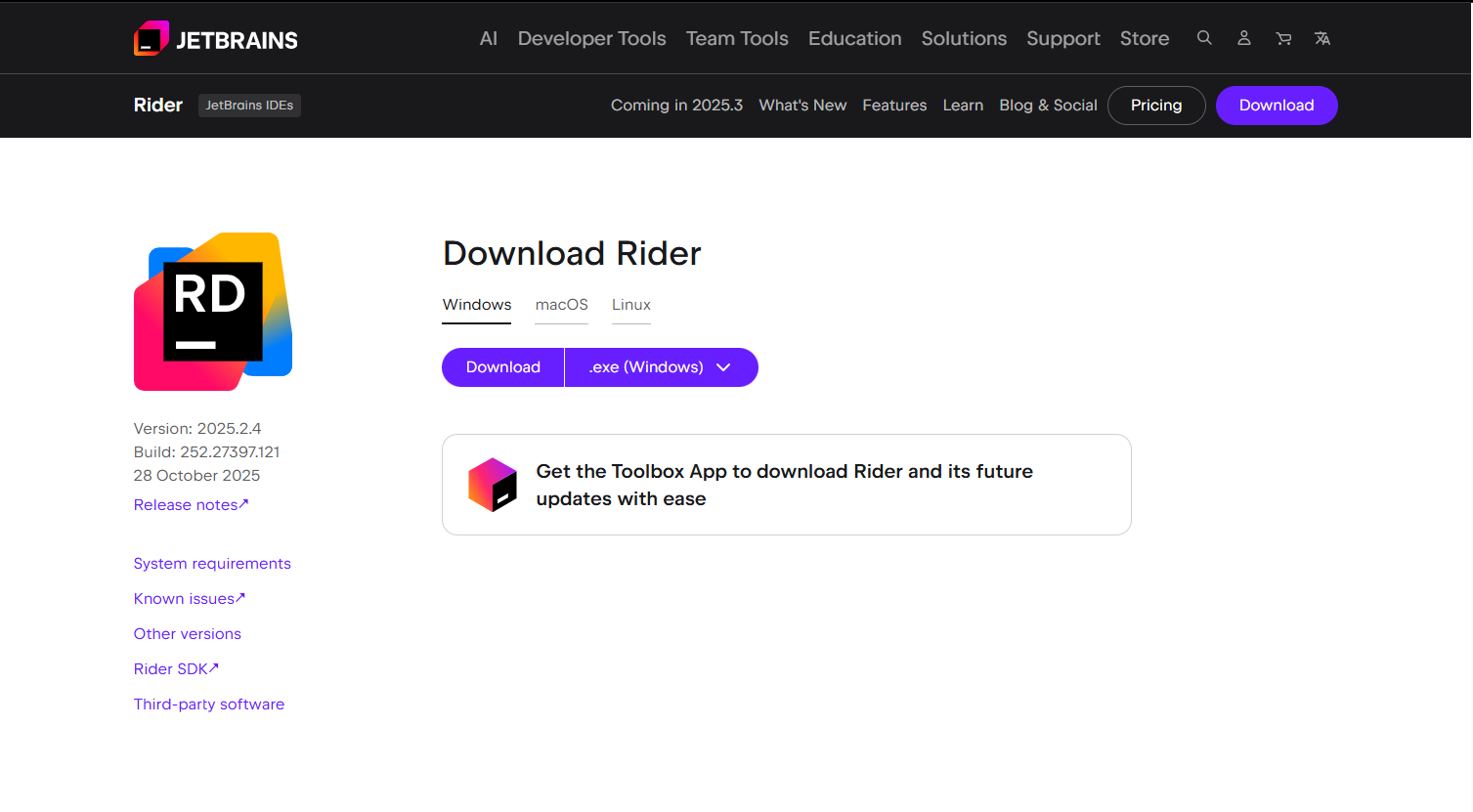Screen dimensions: 1473x812
Task: Click the Download button in navigation bar
Action: click(1276, 106)
